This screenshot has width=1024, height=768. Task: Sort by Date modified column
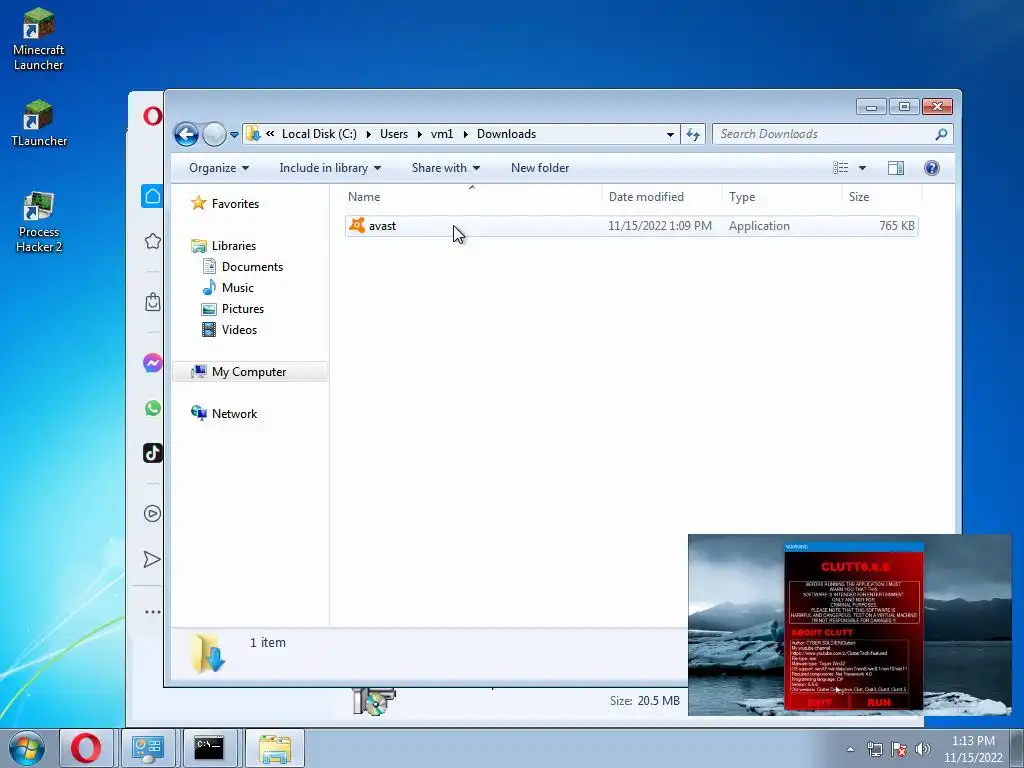(x=662, y=197)
